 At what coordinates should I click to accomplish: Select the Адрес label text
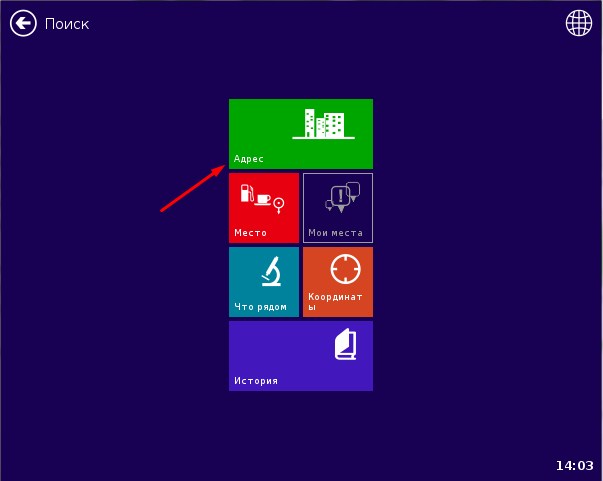coord(249,159)
